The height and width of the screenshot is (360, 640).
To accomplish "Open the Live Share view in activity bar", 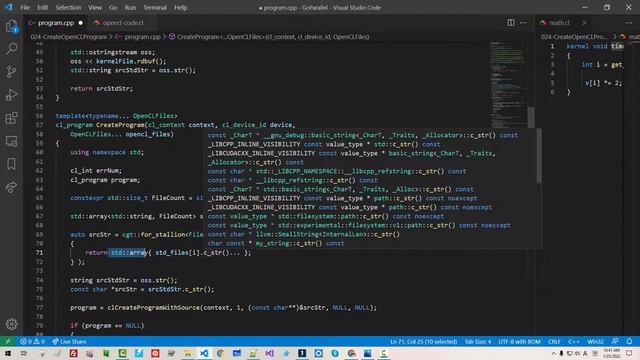I will [11, 187].
